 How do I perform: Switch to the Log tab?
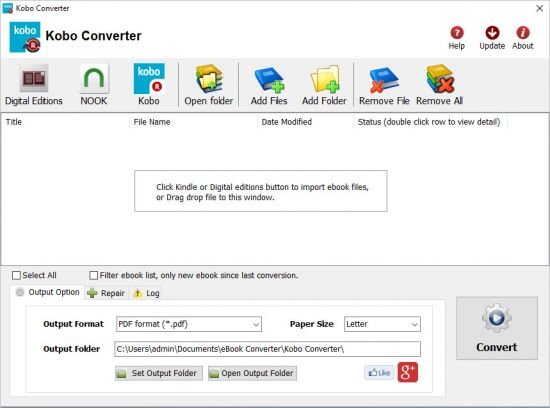pos(147,293)
